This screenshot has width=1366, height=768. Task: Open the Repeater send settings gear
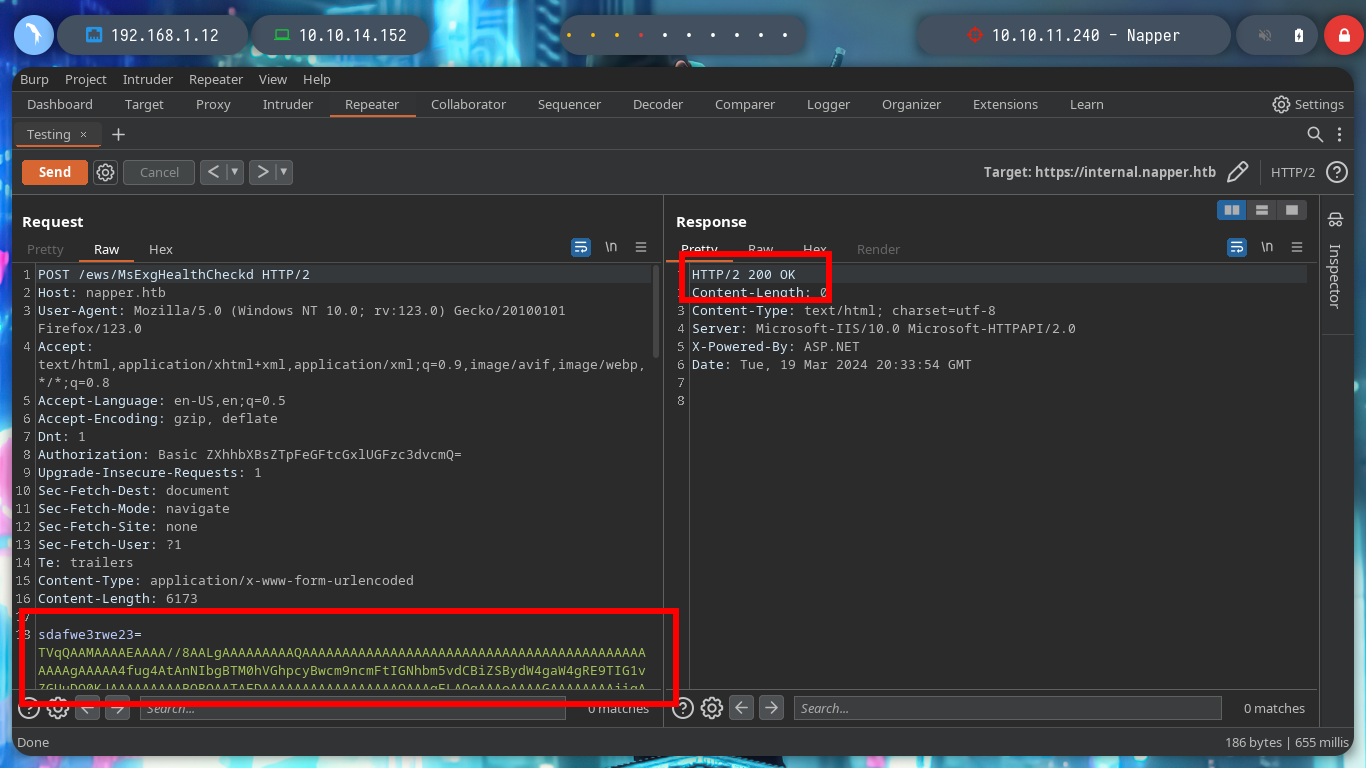105,172
